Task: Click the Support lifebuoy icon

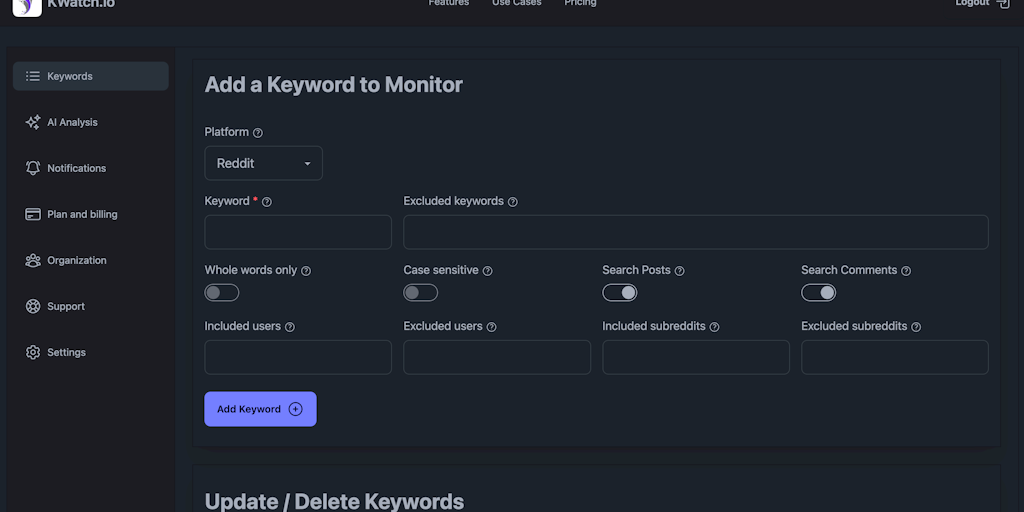Action: point(33,306)
